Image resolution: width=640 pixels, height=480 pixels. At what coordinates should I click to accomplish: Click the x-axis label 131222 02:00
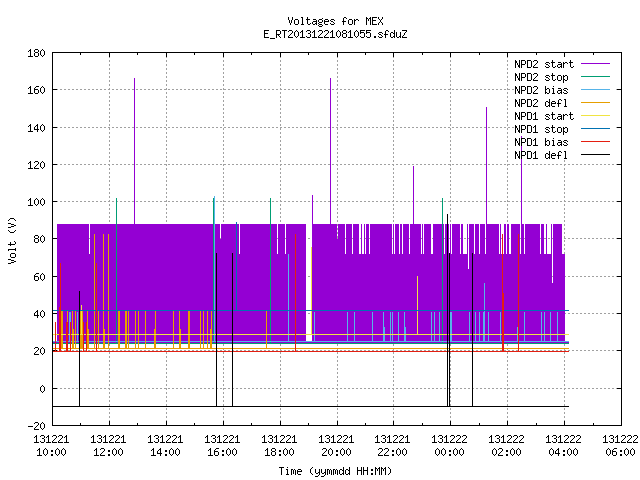[x=506, y=446]
